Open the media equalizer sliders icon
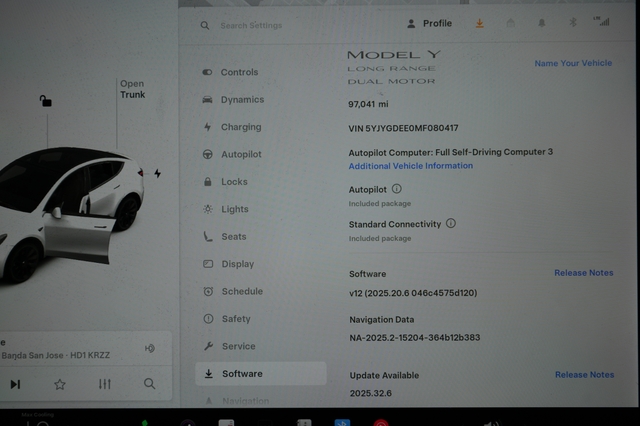 click(x=104, y=384)
